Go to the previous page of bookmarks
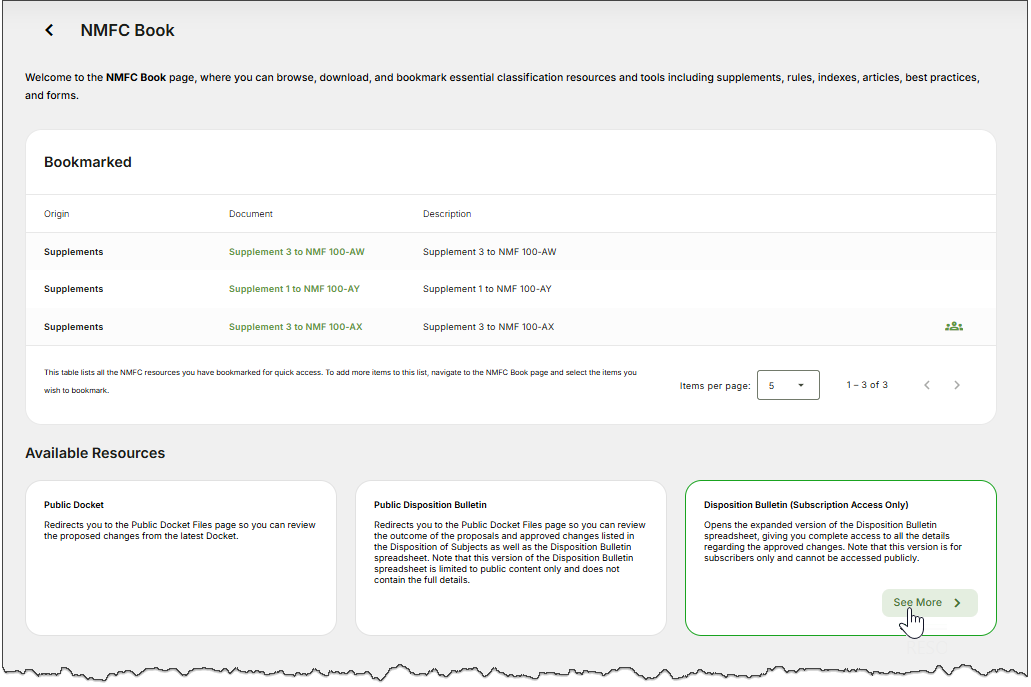 (x=927, y=385)
